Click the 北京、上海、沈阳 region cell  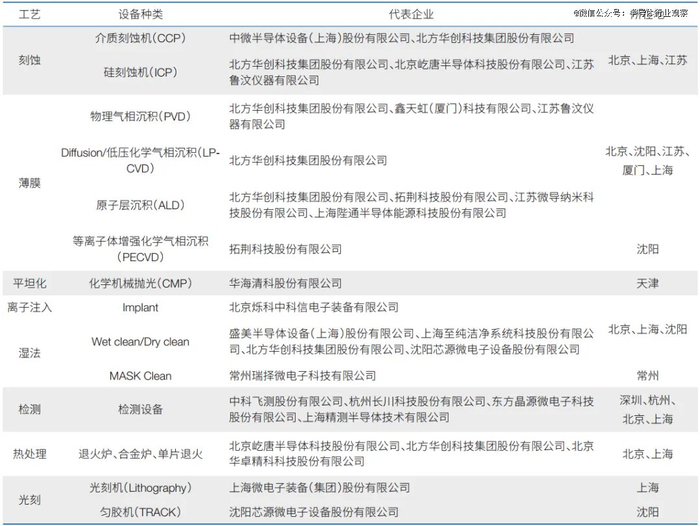point(647,329)
